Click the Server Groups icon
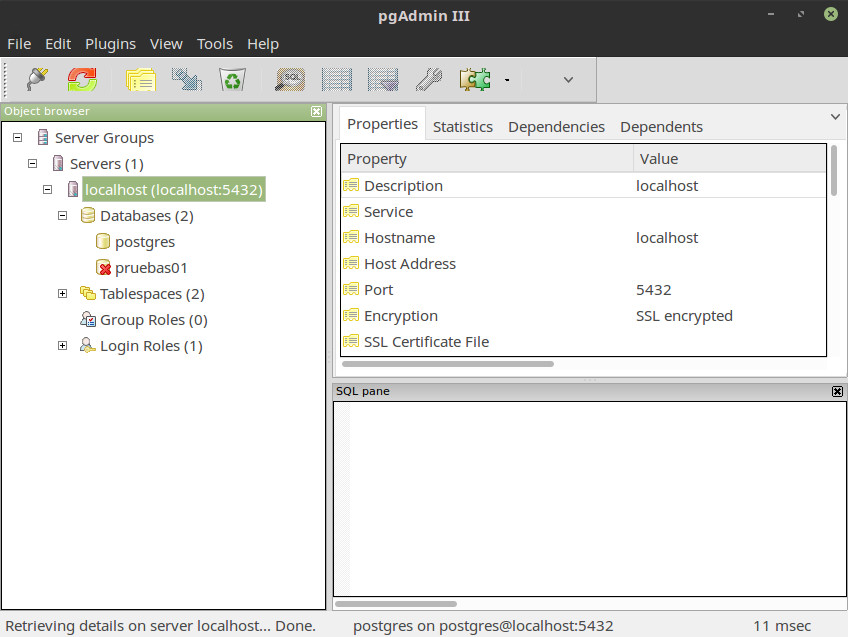 43,137
